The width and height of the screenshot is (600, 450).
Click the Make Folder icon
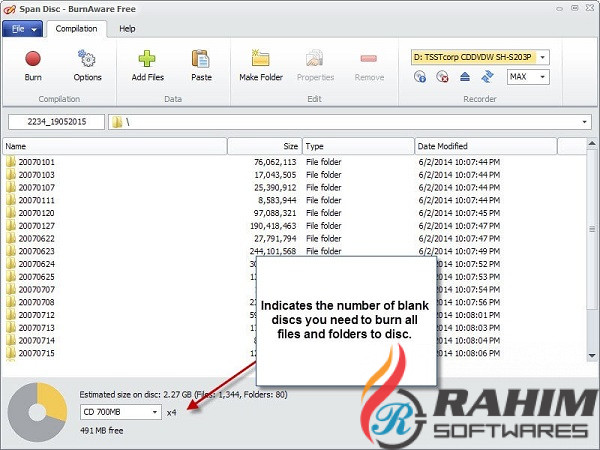pyautogui.click(x=261, y=58)
